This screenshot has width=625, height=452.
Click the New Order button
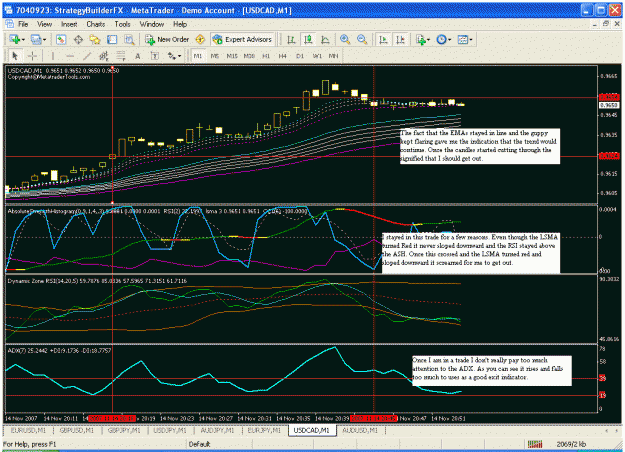click(167, 39)
